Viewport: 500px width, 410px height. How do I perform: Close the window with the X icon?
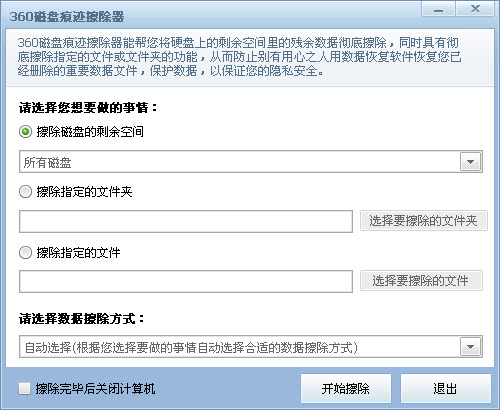[x=475, y=9]
